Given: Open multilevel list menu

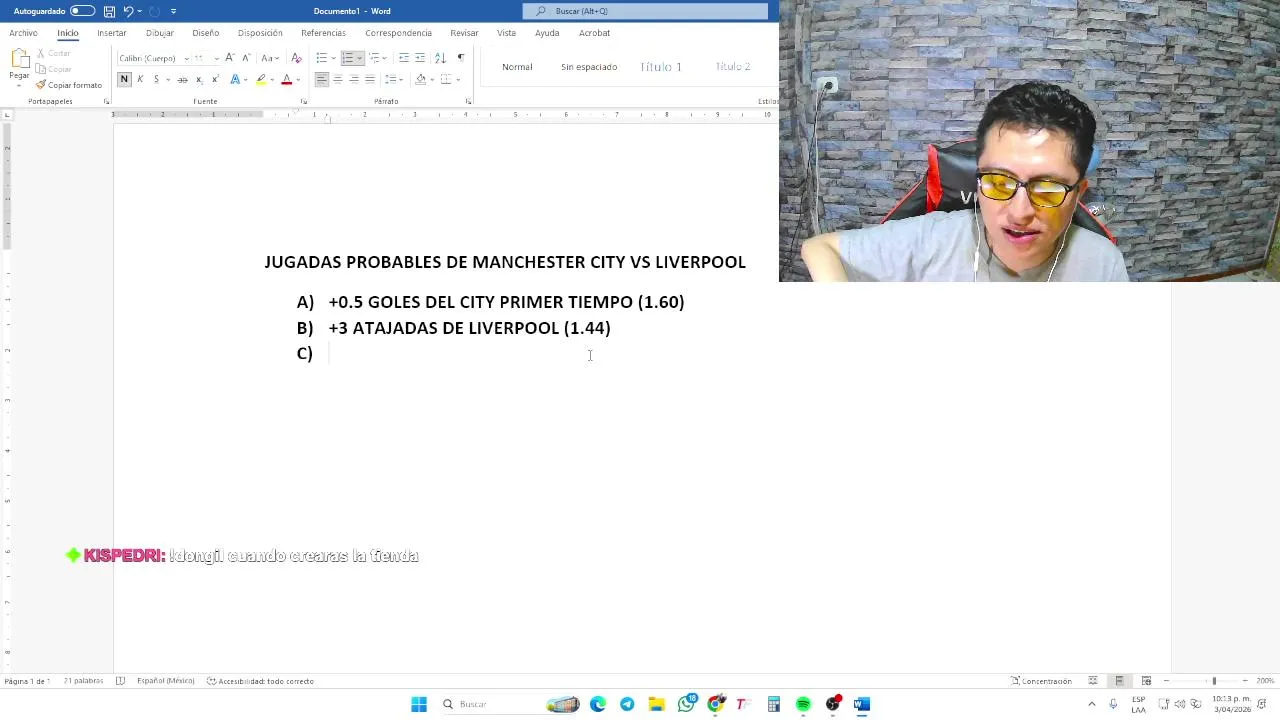Looking at the screenshot, I should click(x=375, y=58).
